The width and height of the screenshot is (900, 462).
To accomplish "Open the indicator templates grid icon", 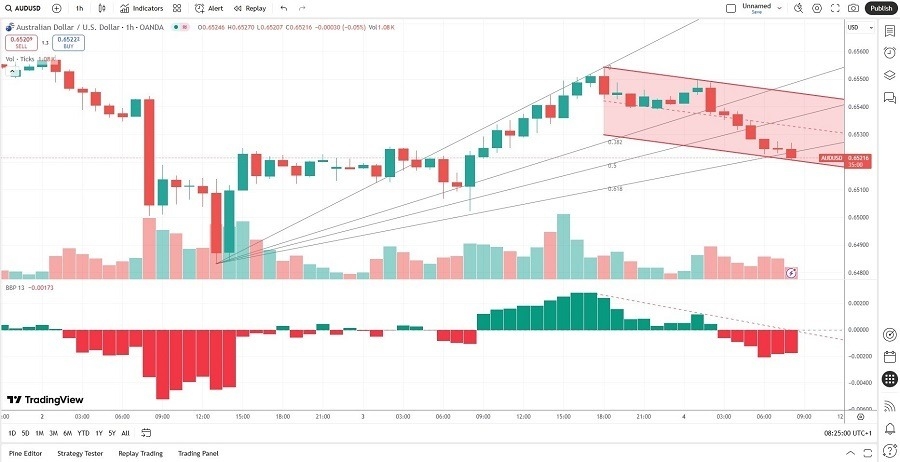I will coord(177,8).
